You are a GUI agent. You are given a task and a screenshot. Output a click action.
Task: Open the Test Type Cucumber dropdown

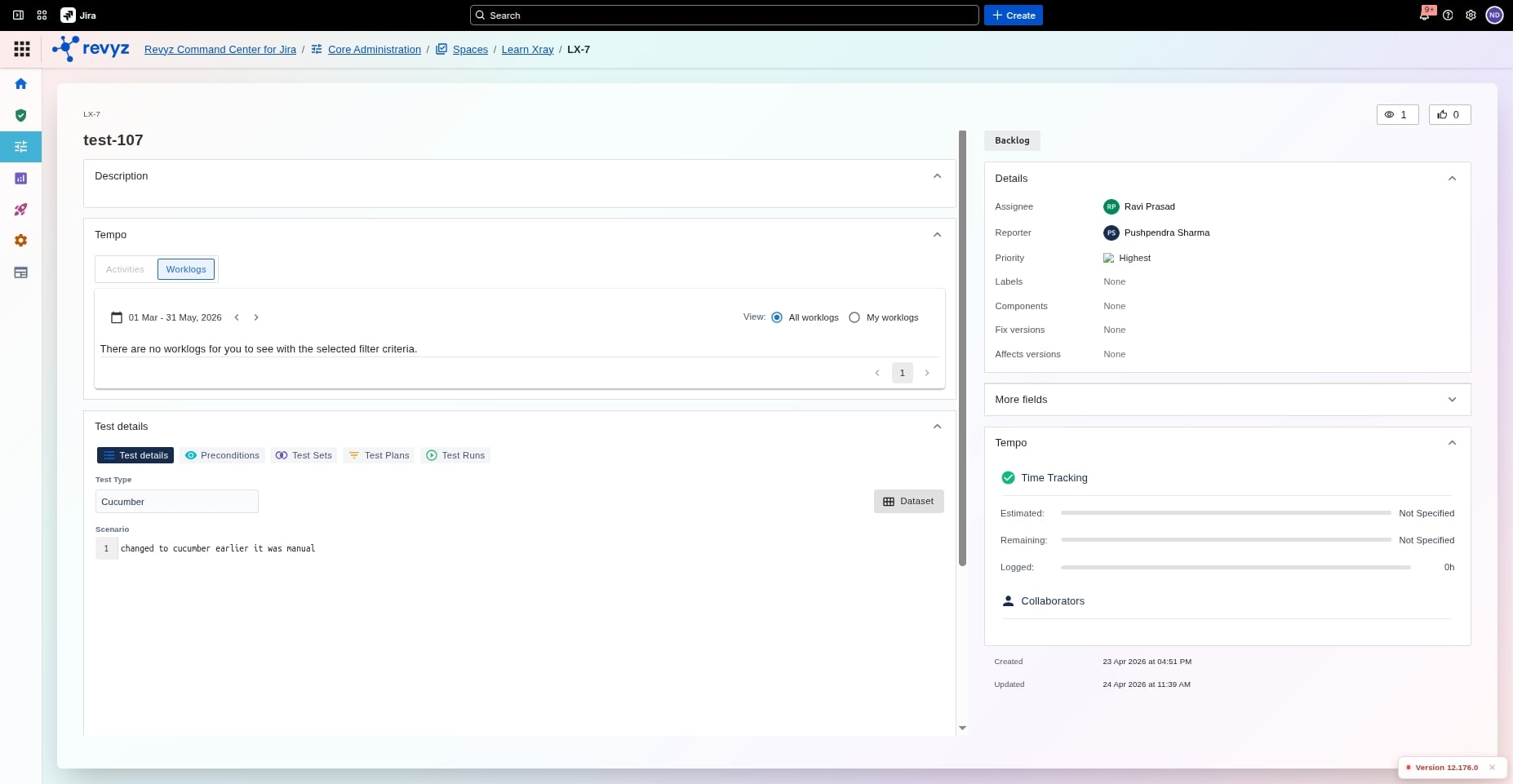pos(177,502)
